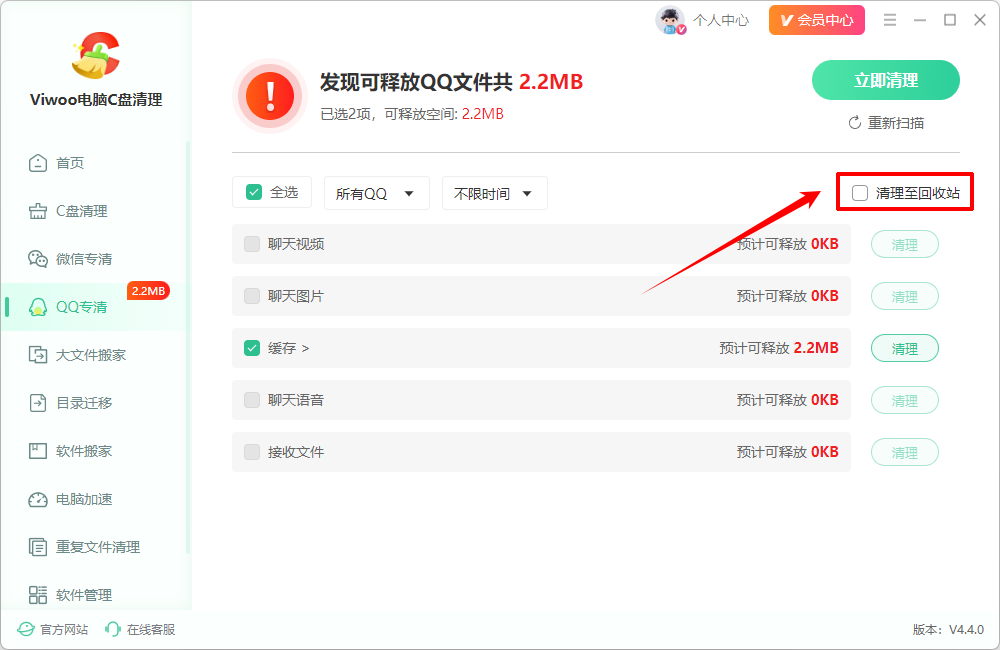1000x650 pixels.
Task: Check the 聊天图片 checkbox
Action: point(252,296)
